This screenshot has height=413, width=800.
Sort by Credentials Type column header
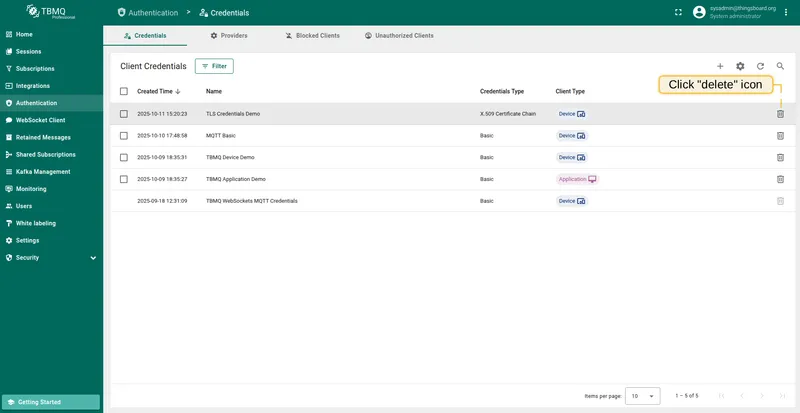point(502,91)
